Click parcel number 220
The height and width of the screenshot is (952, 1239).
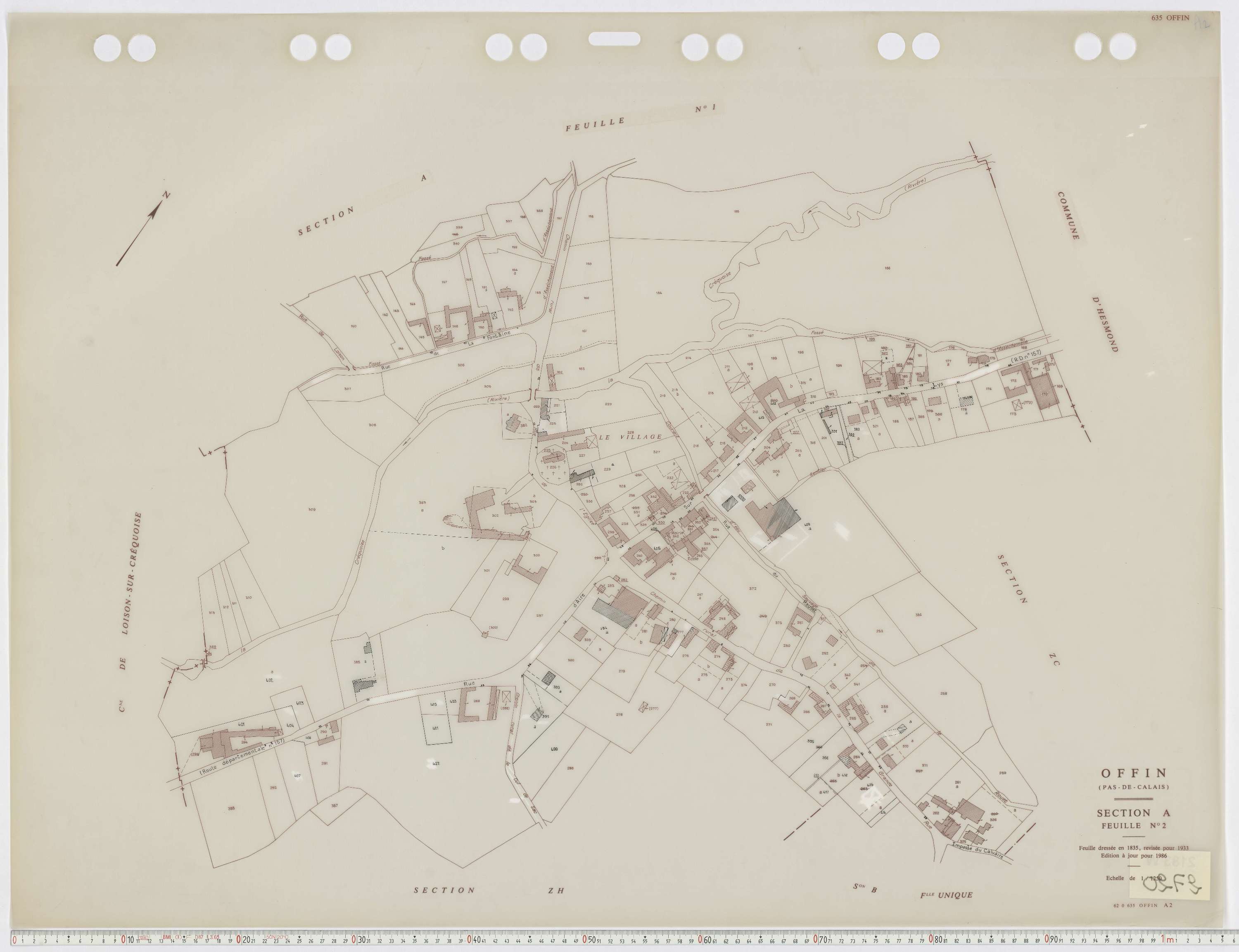608,404
